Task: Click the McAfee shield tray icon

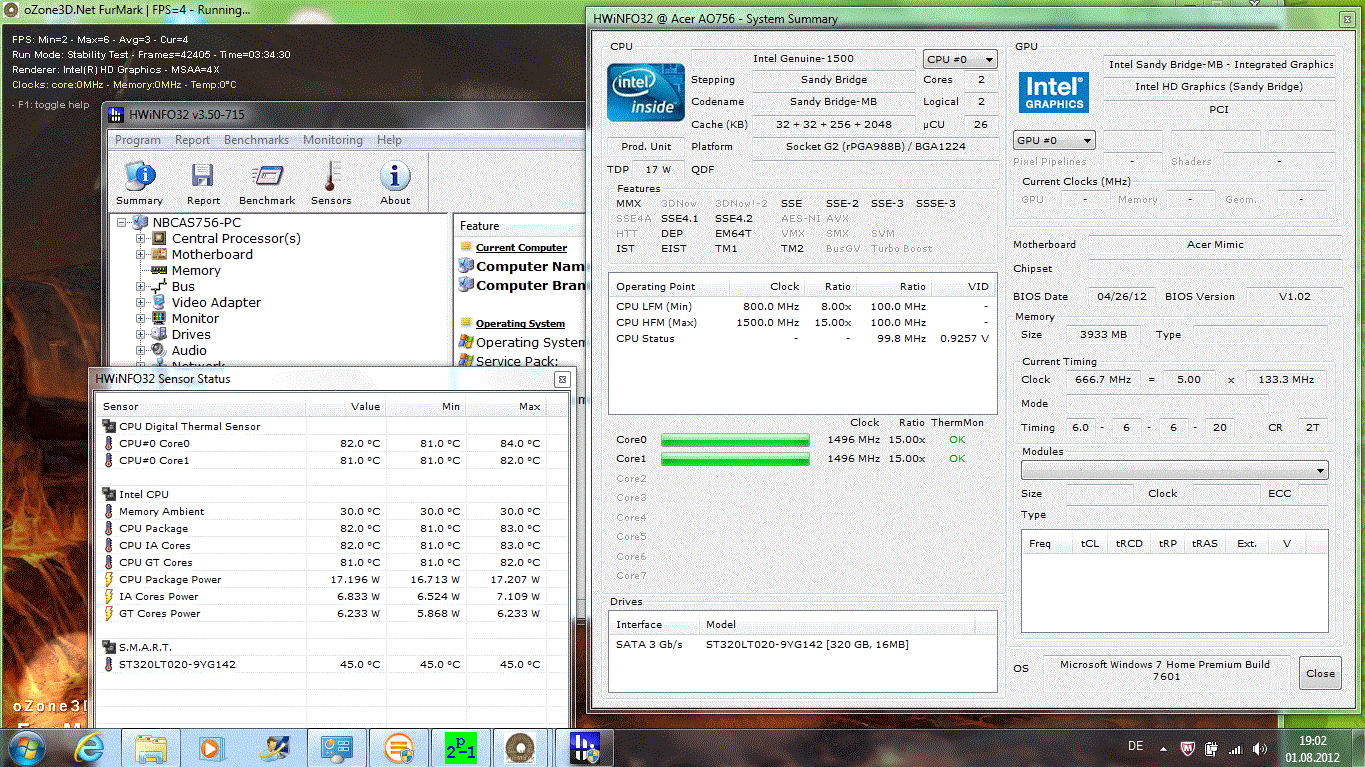Action: pos(1187,748)
